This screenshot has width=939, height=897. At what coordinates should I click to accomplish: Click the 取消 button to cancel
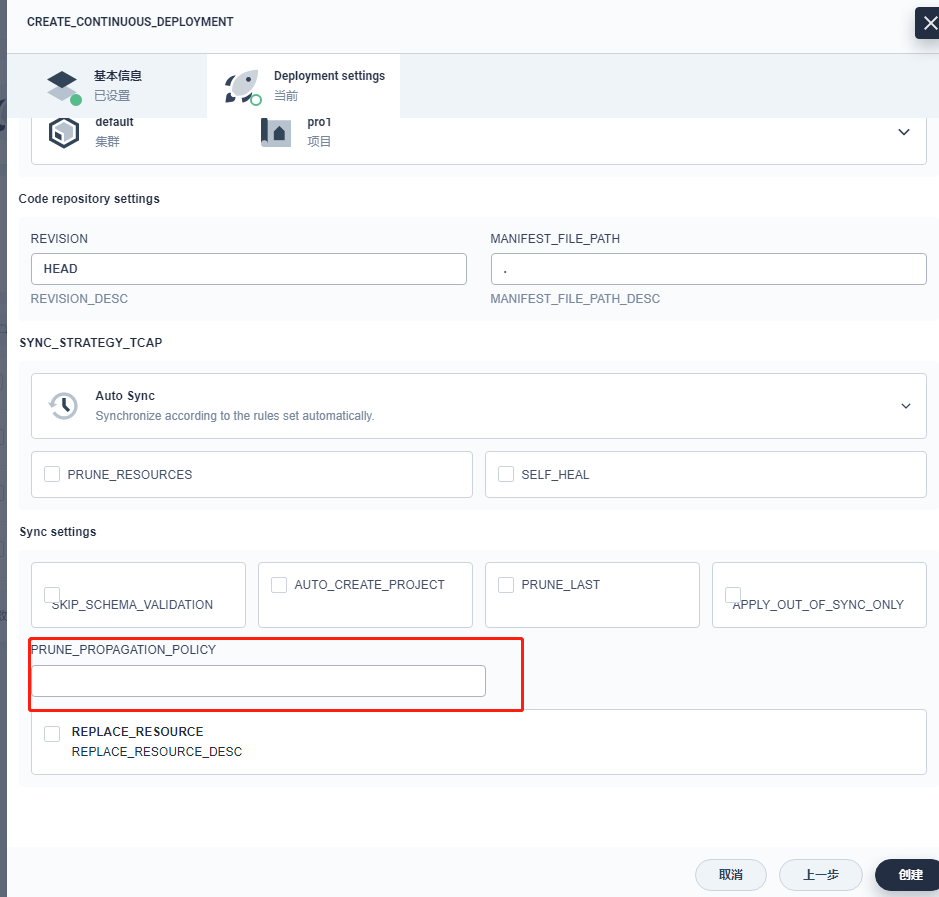coord(730,874)
